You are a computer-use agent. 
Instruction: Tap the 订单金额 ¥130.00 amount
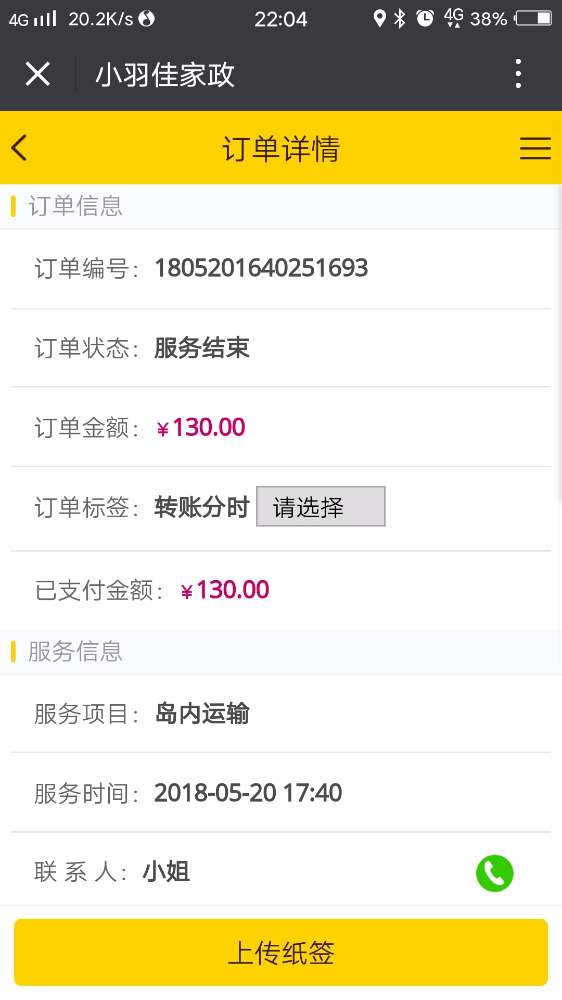point(201,427)
